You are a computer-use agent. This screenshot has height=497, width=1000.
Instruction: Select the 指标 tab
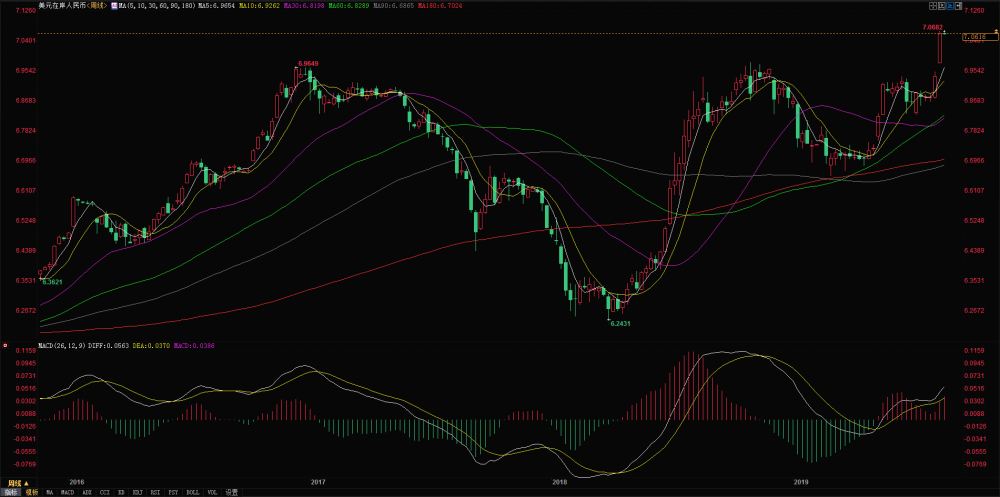[11, 493]
